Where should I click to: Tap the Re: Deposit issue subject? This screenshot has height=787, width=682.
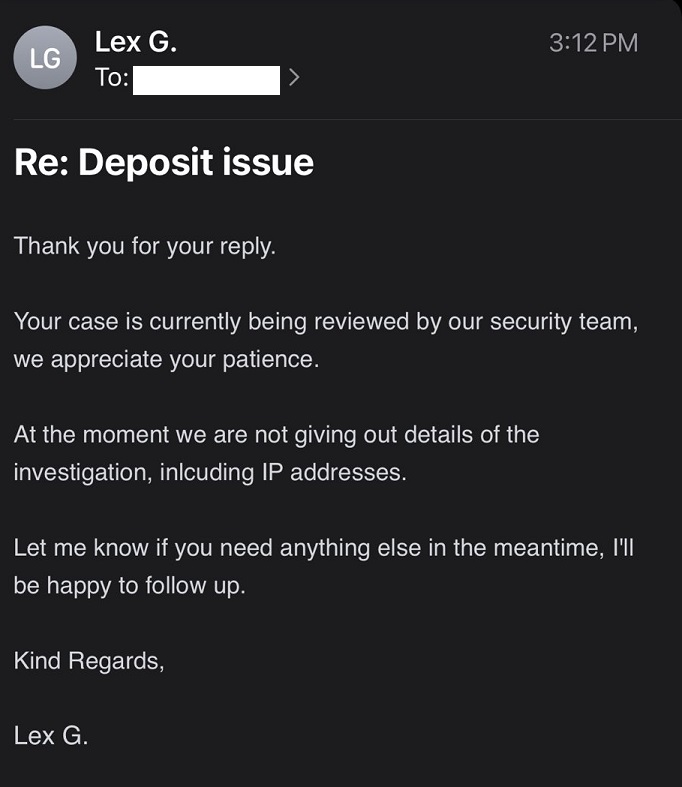[x=164, y=162]
